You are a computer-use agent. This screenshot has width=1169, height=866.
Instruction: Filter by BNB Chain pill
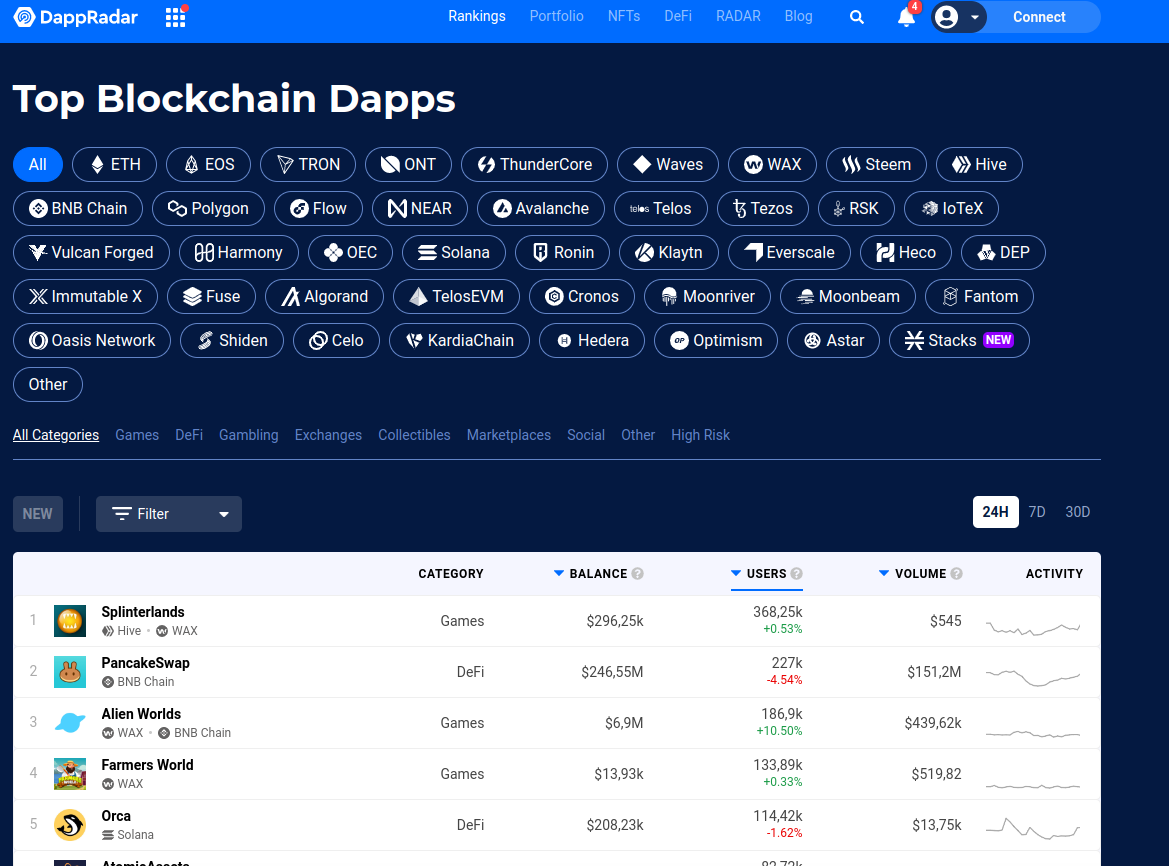pos(78,209)
